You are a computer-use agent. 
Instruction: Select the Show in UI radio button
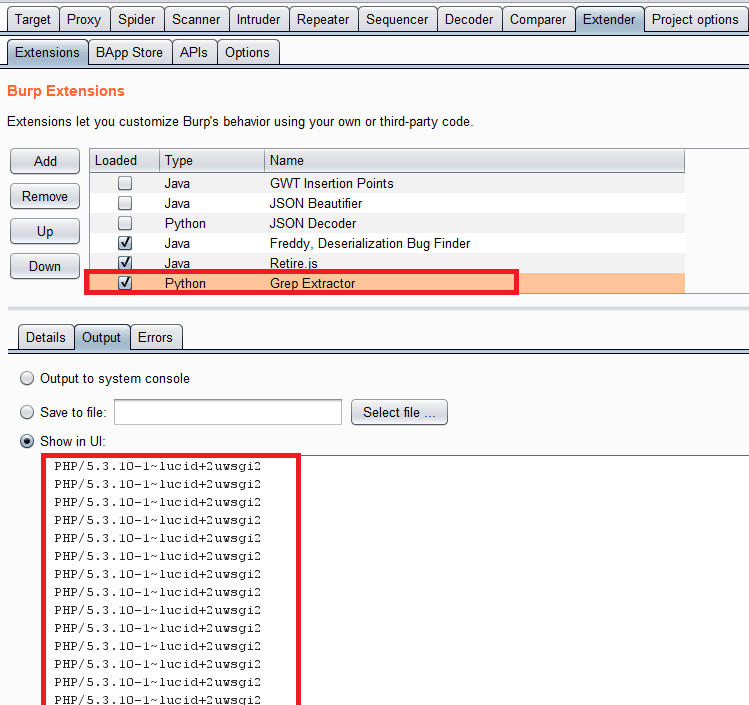27,442
